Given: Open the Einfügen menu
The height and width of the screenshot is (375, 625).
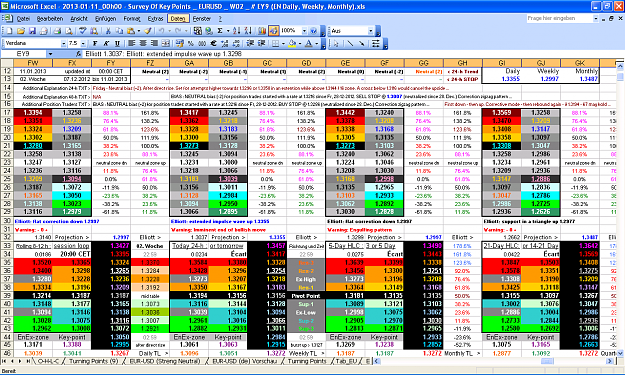Looking at the screenshot, I should click(x=106, y=18).
